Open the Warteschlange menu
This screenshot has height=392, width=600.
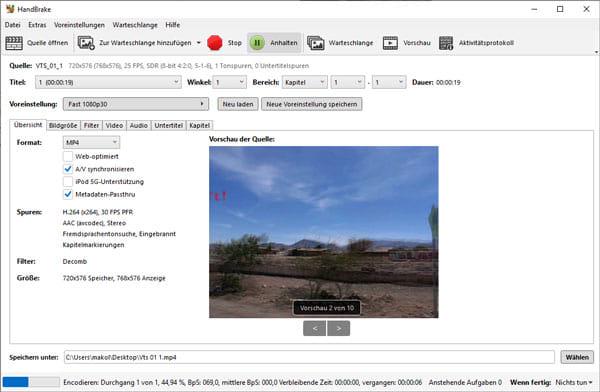pyautogui.click(x=135, y=25)
